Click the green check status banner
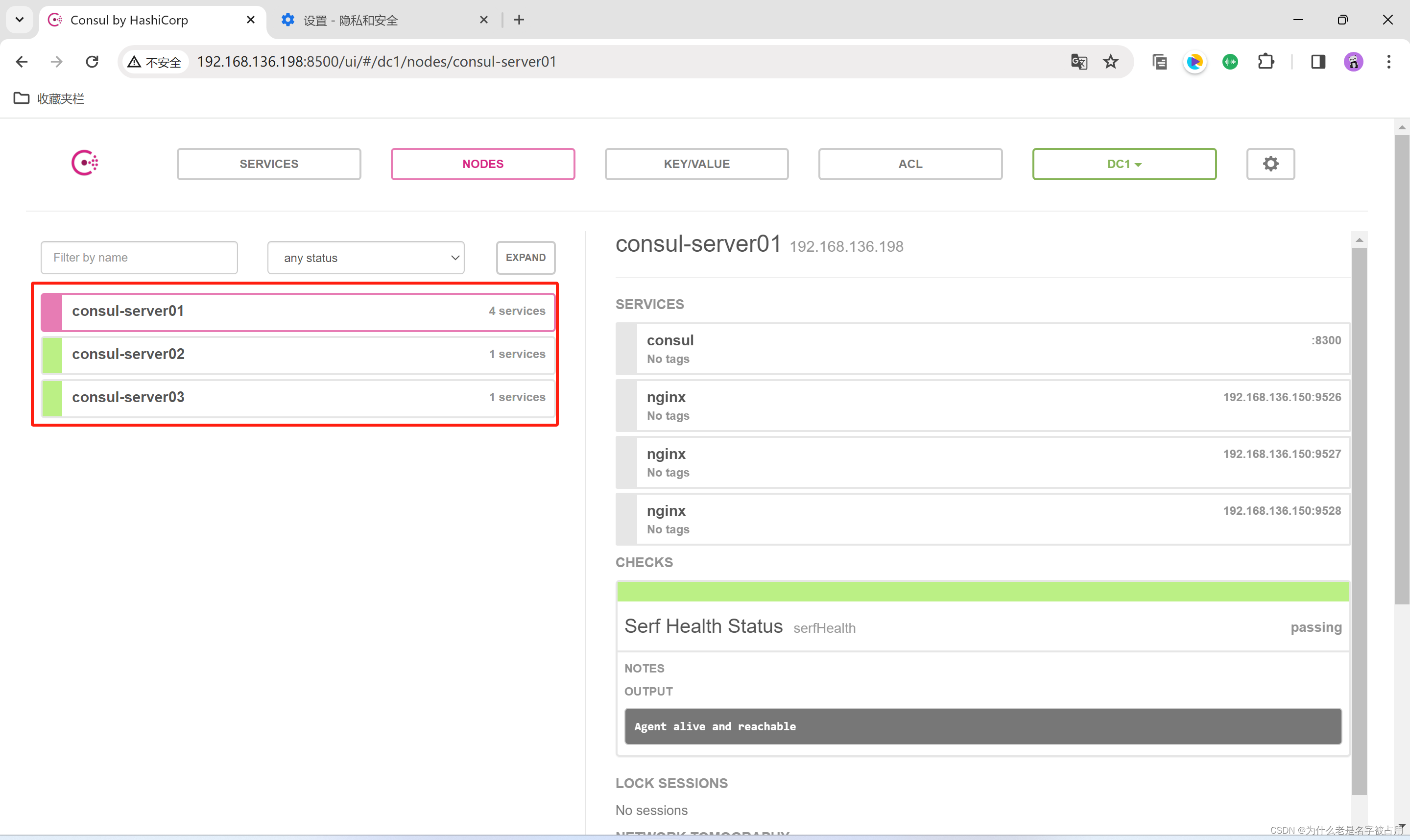Viewport: 1410px width, 840px height. point(983,592)
